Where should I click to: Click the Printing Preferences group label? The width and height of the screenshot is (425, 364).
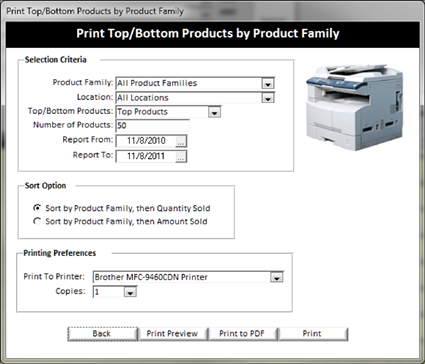[x=60, y=253]
